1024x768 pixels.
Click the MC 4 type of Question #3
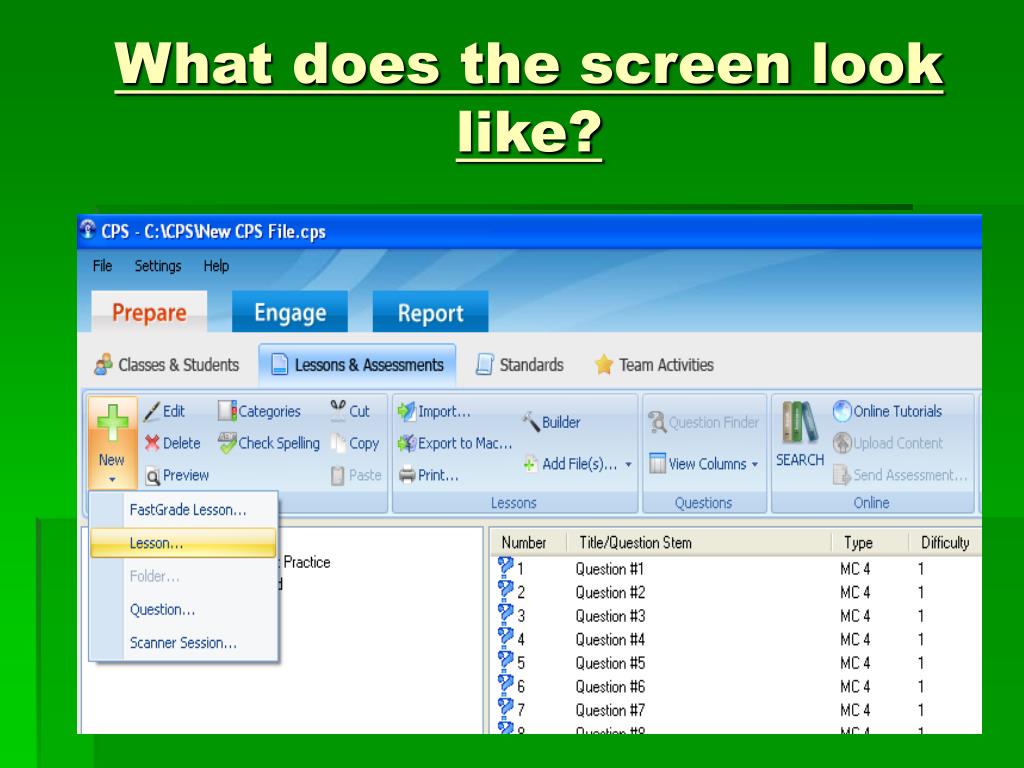pos(855,616)
